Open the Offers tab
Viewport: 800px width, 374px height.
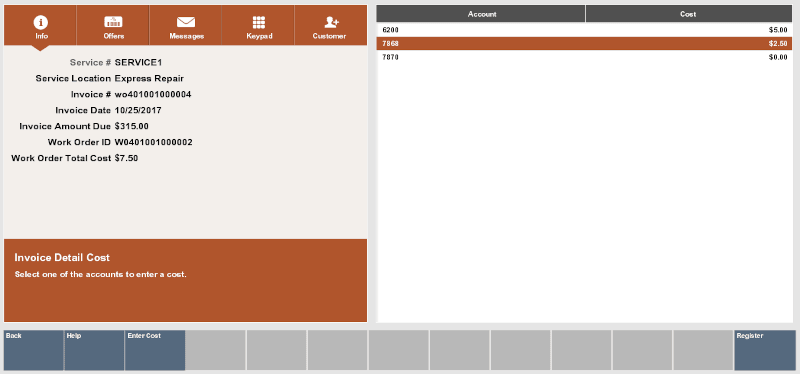(x=113, y=26)
